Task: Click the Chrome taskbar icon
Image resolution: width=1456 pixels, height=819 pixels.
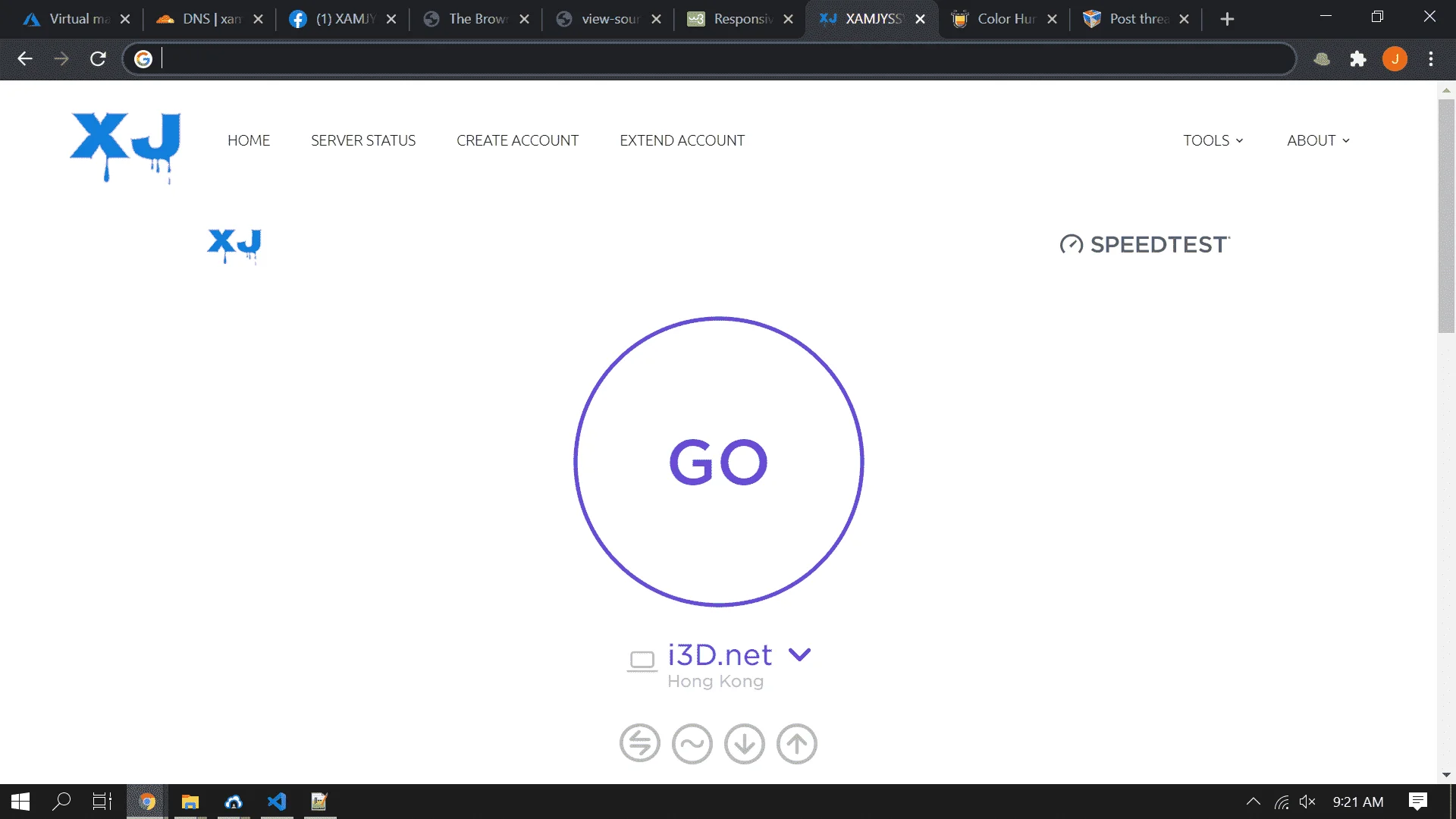Action: click(147, 802)
